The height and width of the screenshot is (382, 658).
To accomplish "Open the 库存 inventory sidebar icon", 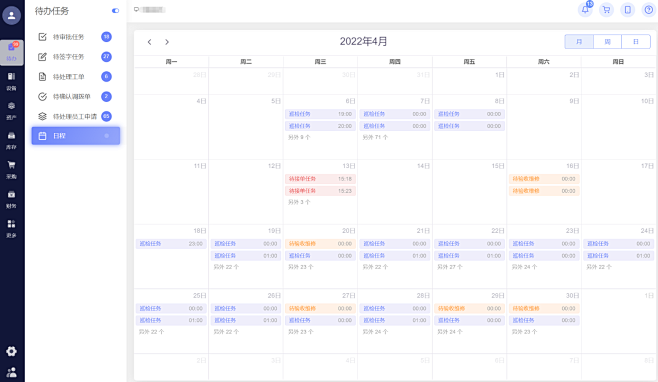I will [x=11, y=141].
